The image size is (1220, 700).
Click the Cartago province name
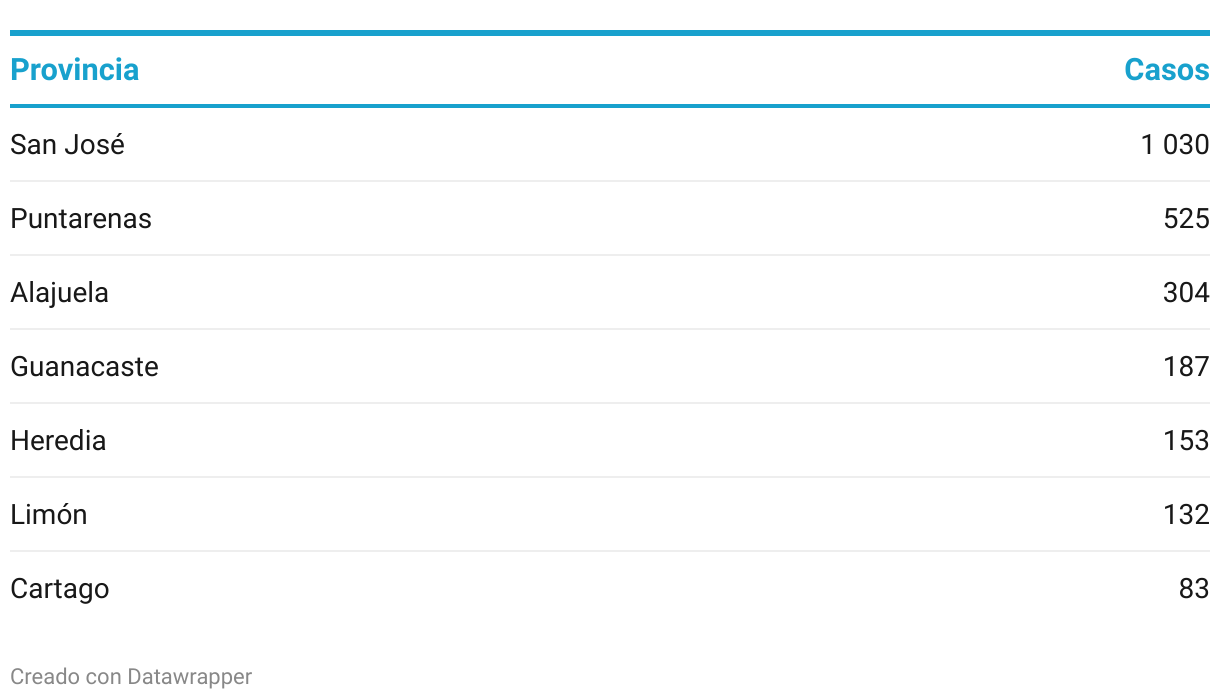pos(60,589)
